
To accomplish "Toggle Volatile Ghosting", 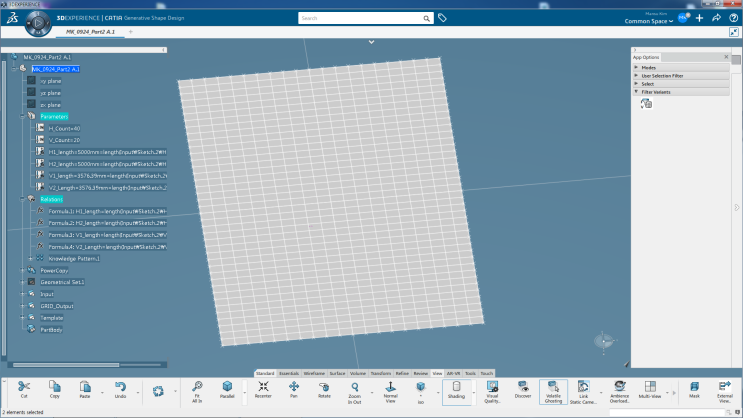I will point(553,391).
